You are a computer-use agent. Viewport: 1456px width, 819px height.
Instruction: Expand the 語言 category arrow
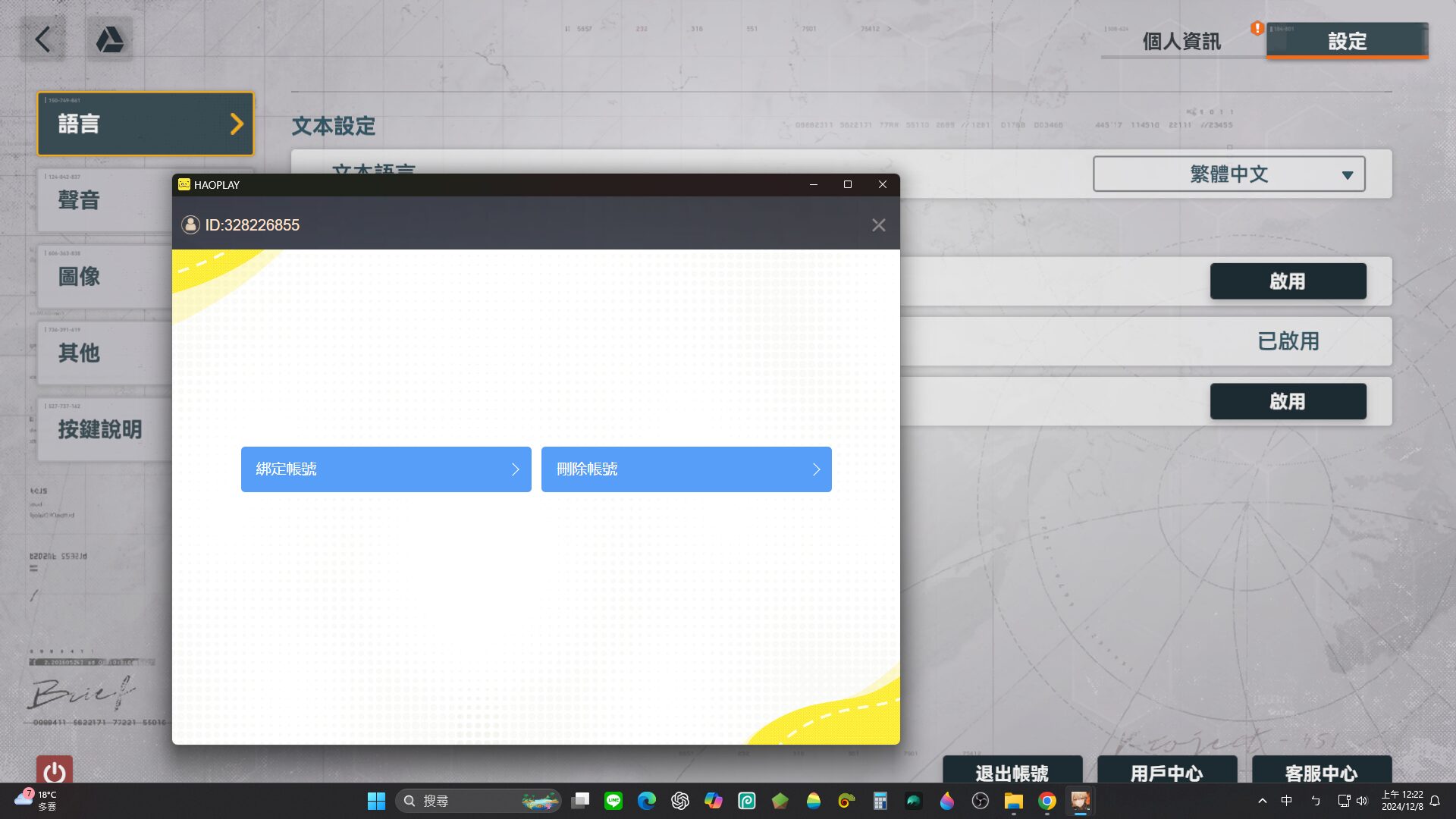237,124
